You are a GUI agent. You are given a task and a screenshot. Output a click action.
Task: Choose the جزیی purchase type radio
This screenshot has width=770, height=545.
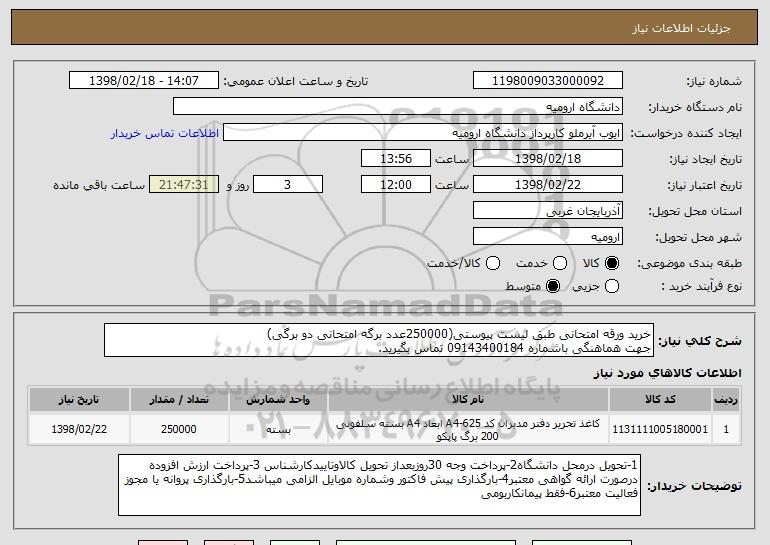pyautogui.click(x=611, y=286)
